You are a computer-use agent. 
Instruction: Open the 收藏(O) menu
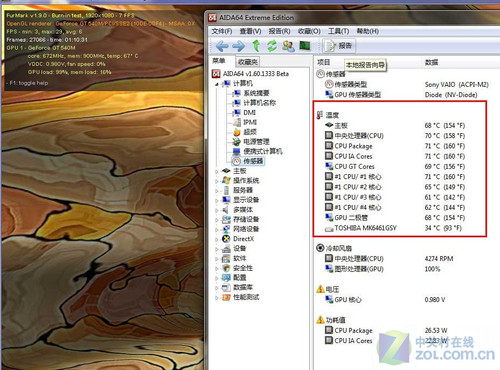(x=309, y=31)
